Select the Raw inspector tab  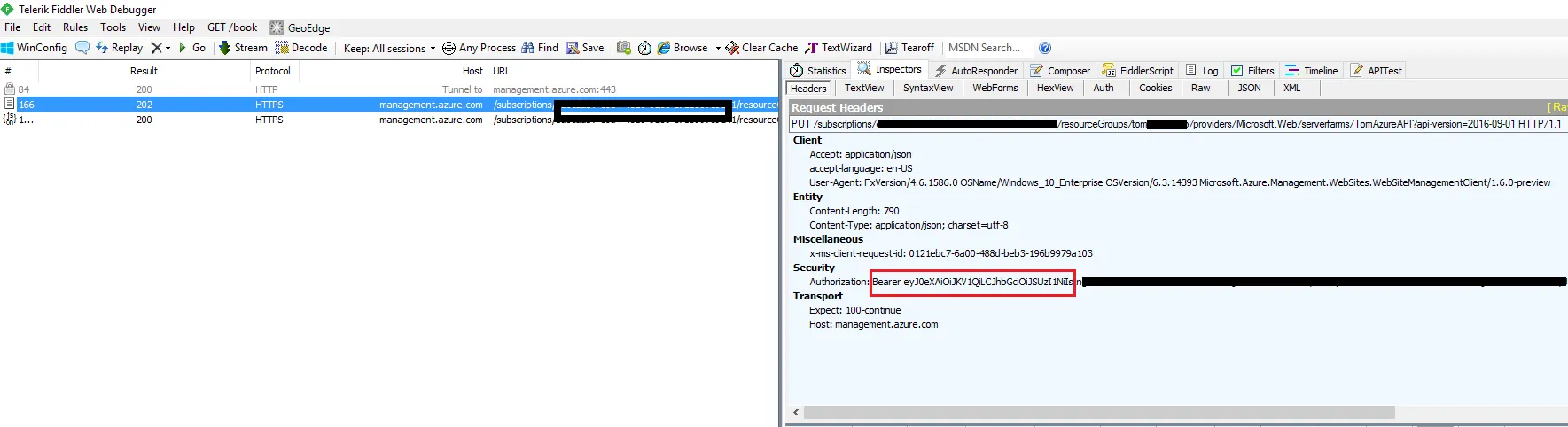pos(1200,88)
